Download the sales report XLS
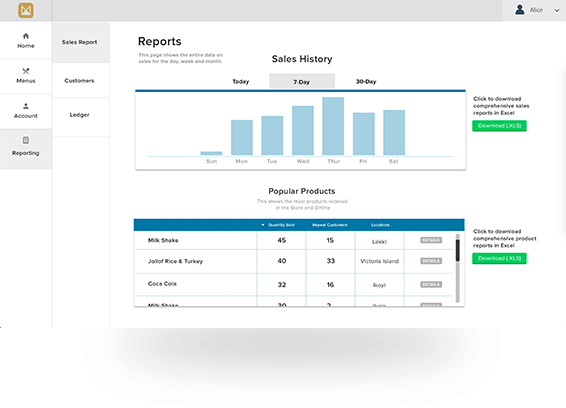Screen dimensions: 566x408 [499, 126]
